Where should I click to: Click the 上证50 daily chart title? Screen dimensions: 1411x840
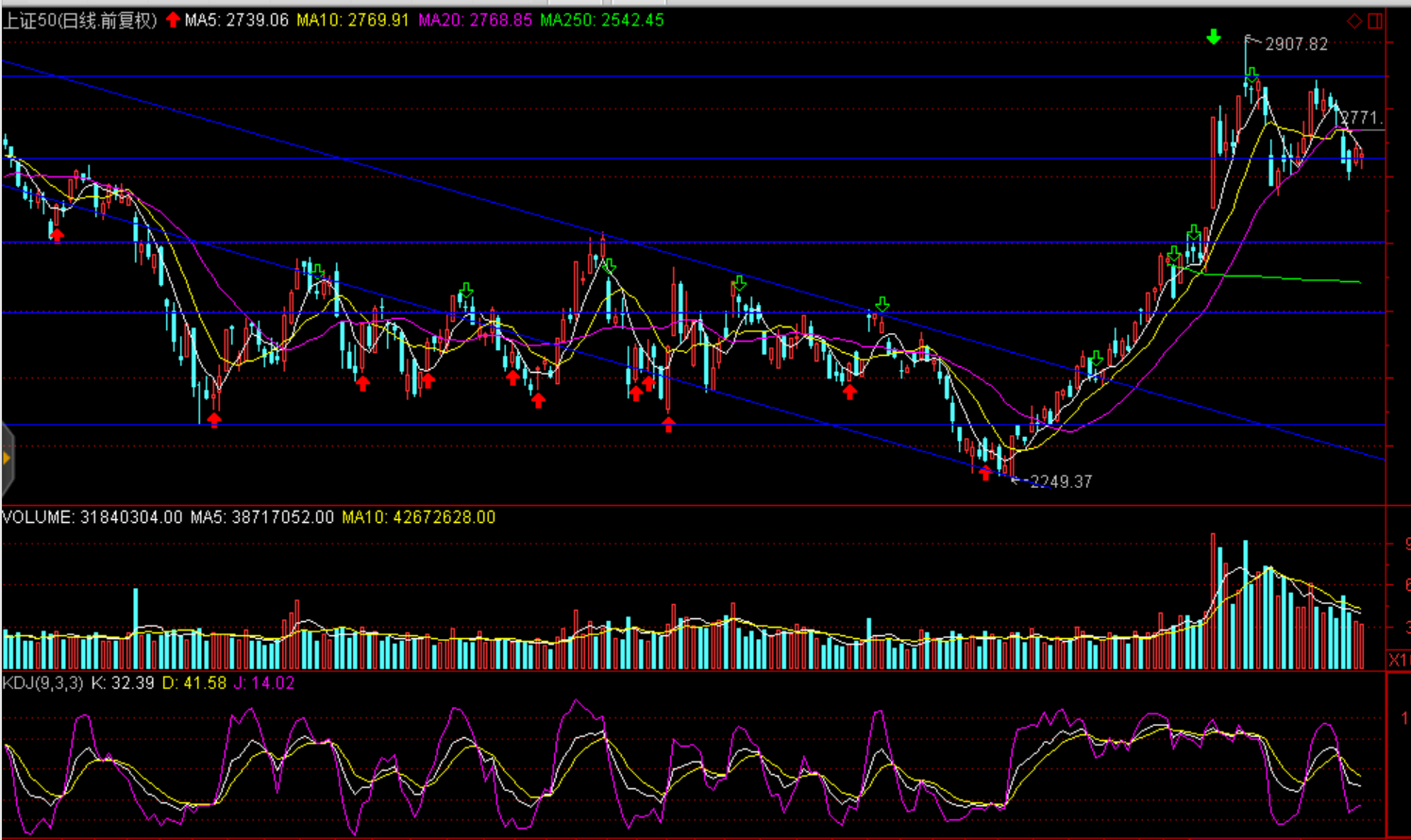click(x=79, y=21)
